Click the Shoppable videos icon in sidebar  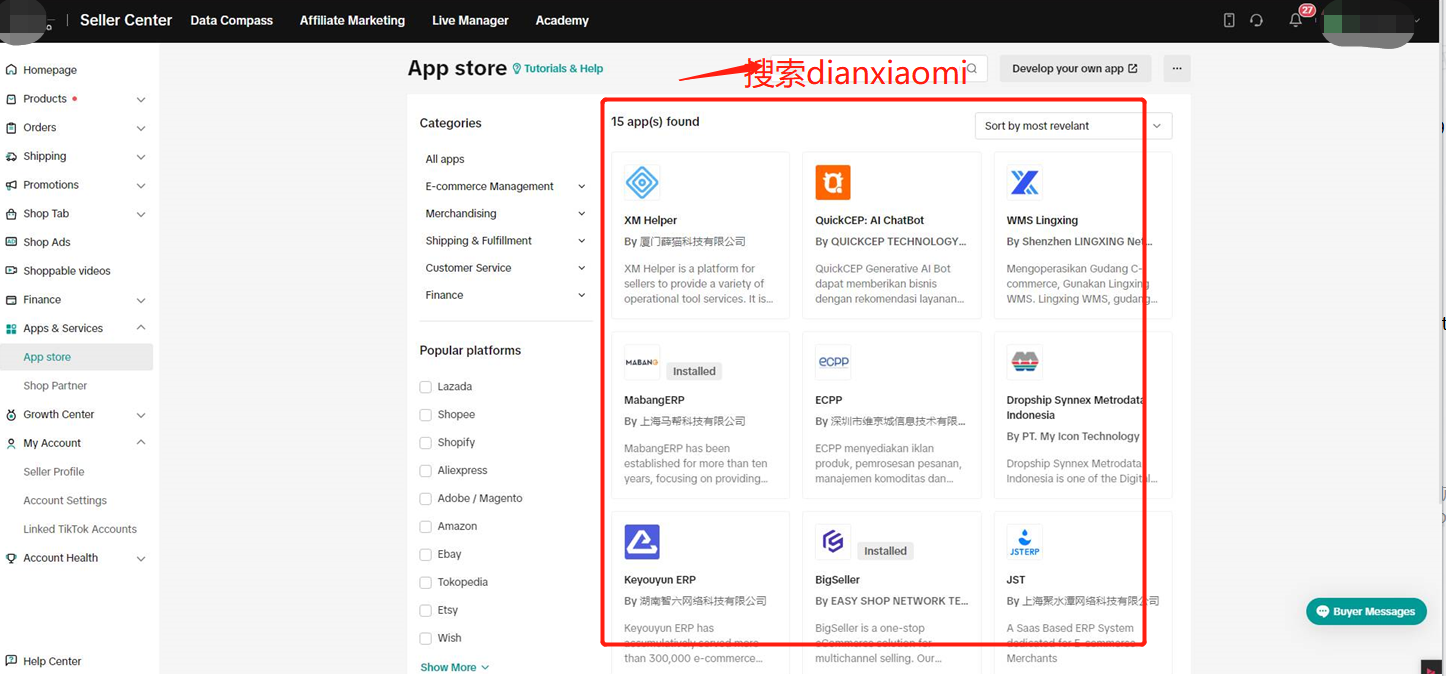tap(11, 271)
